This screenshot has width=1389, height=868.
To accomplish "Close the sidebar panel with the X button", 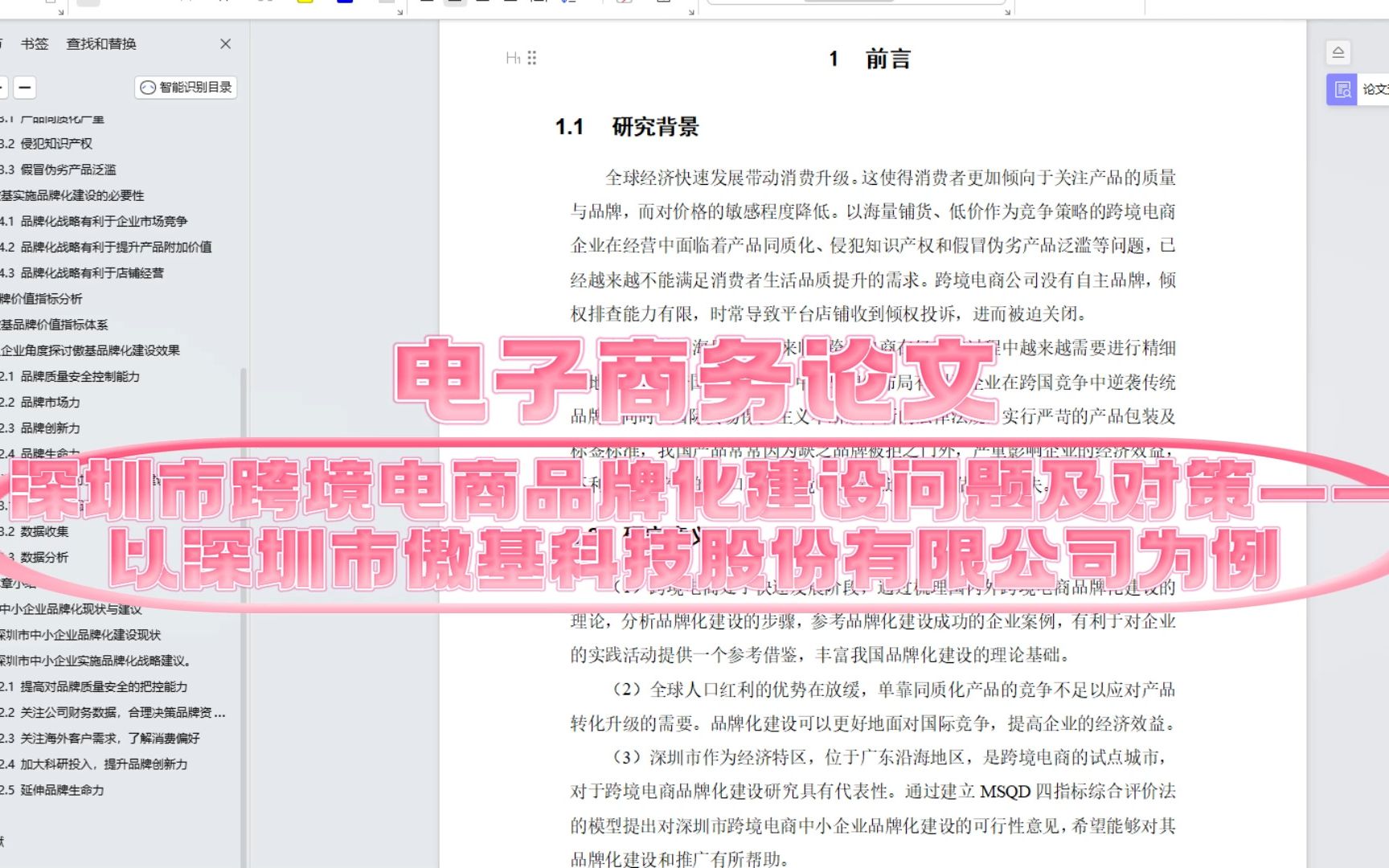I will (225, 44).
